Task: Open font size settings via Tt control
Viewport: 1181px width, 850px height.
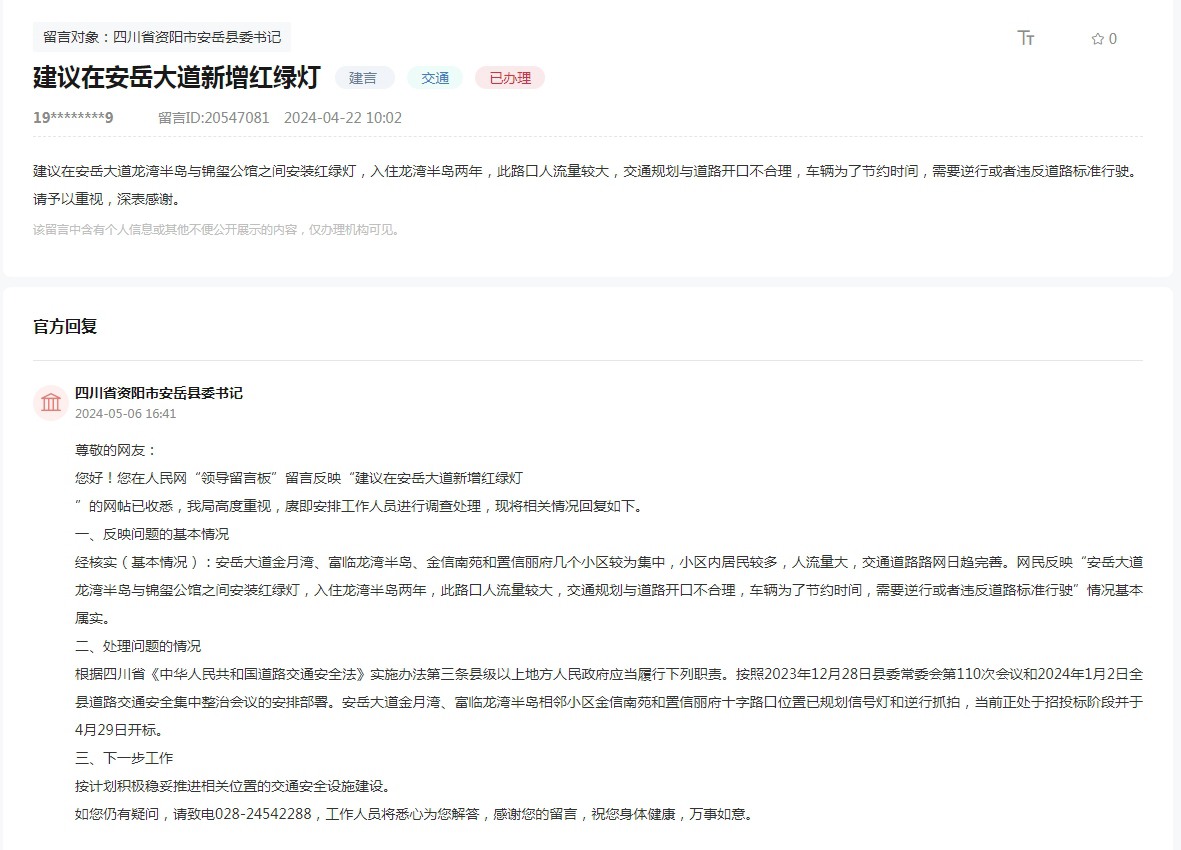Action: [x=1025, y=38]
